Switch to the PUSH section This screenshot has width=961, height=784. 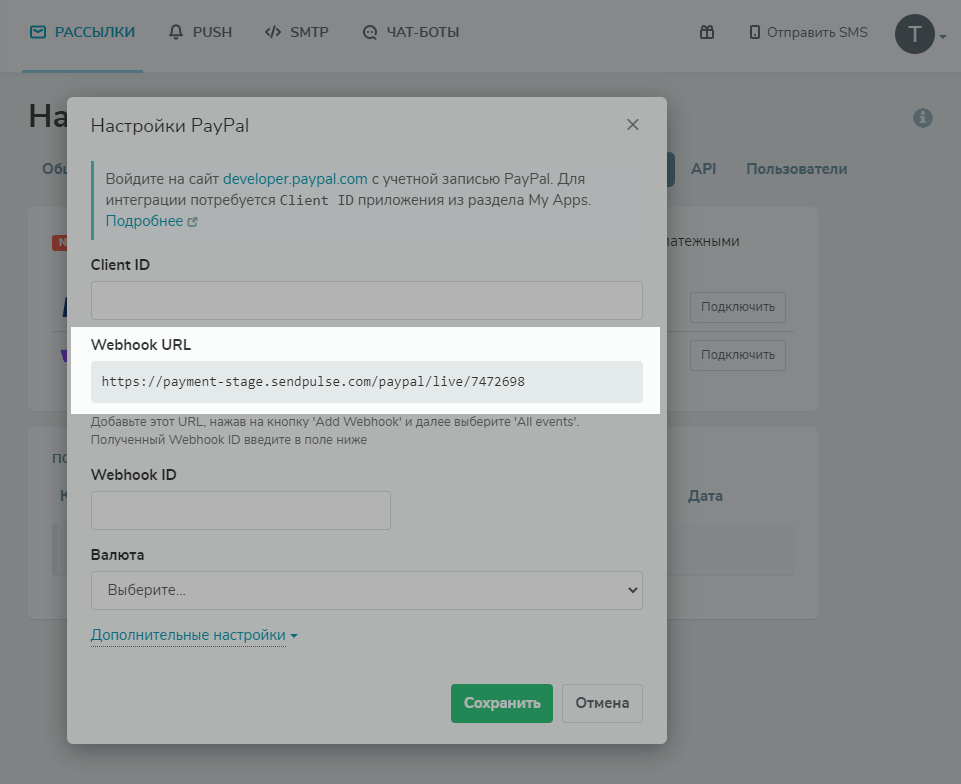200,32
